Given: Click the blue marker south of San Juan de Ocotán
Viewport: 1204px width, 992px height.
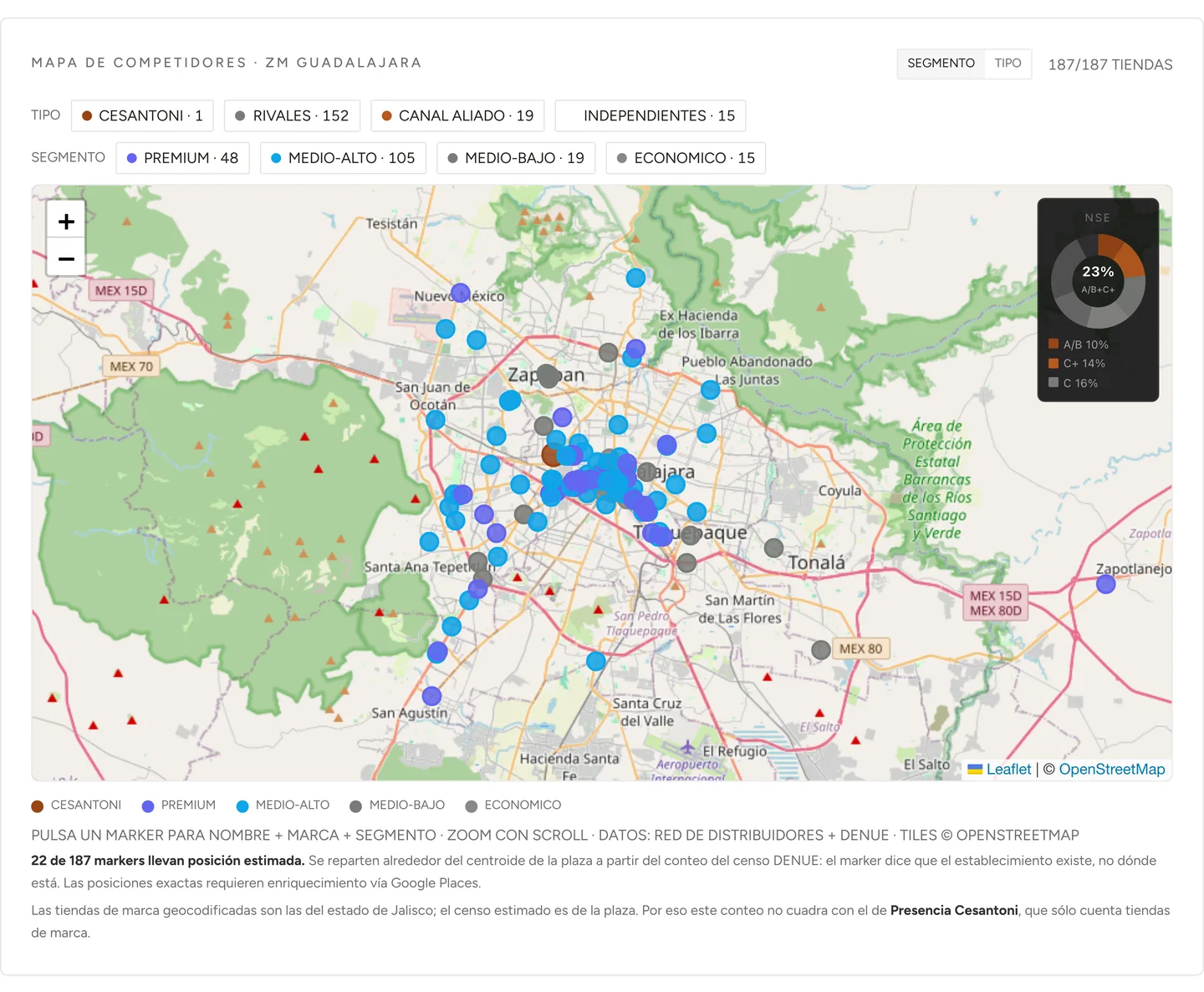Looking at the screenshot, I should pos(436,420).
